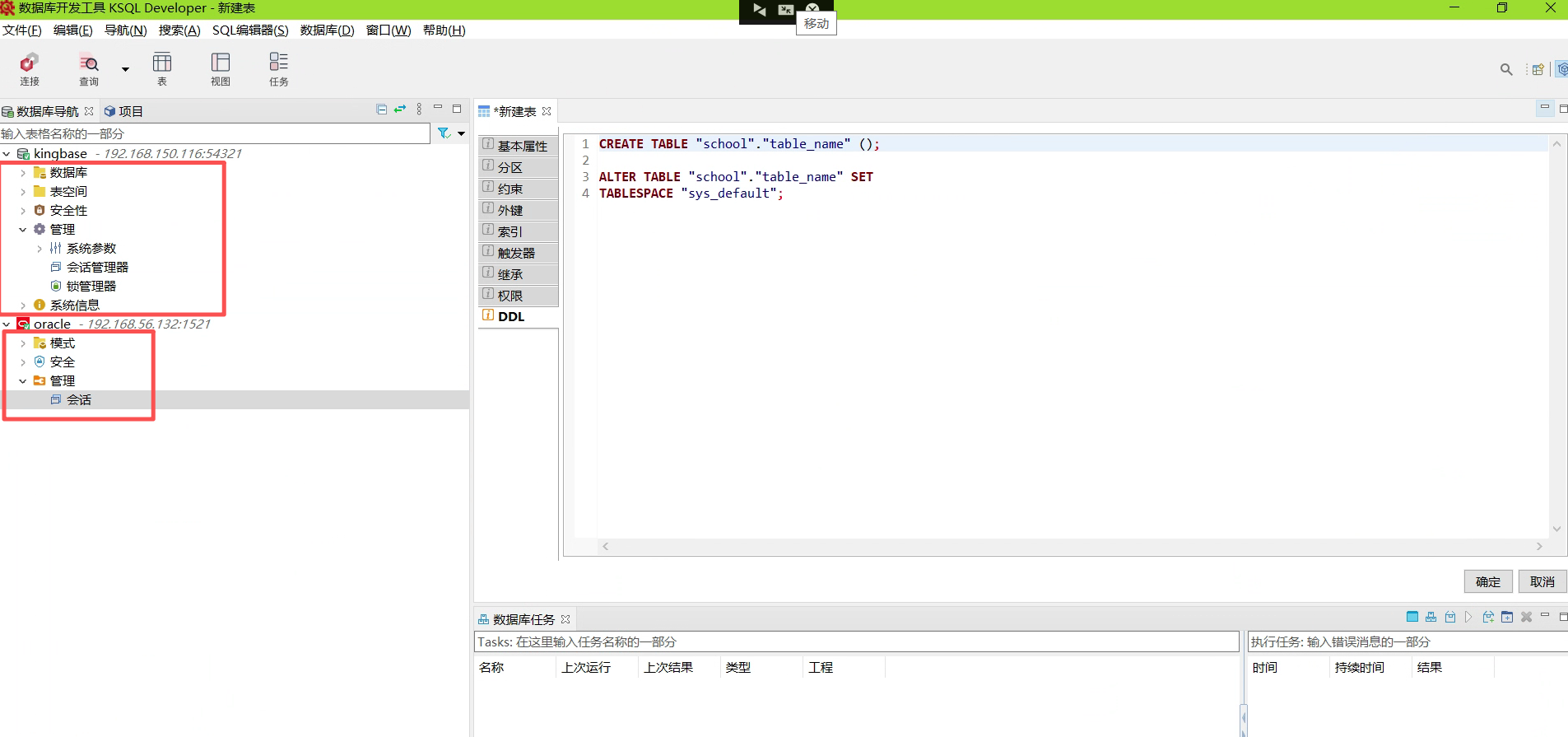
Task: Click the 视图 (View) toolbar icon
Action: (x=221, y=68)
